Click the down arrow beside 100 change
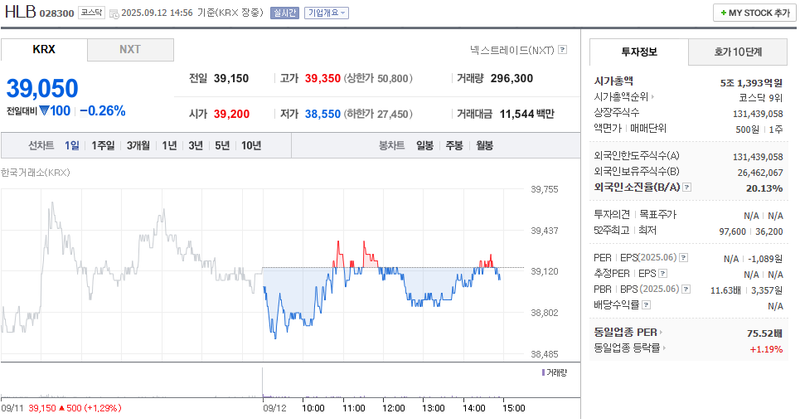800x419 pixels. pyautogui.click(x=44, y=110)
